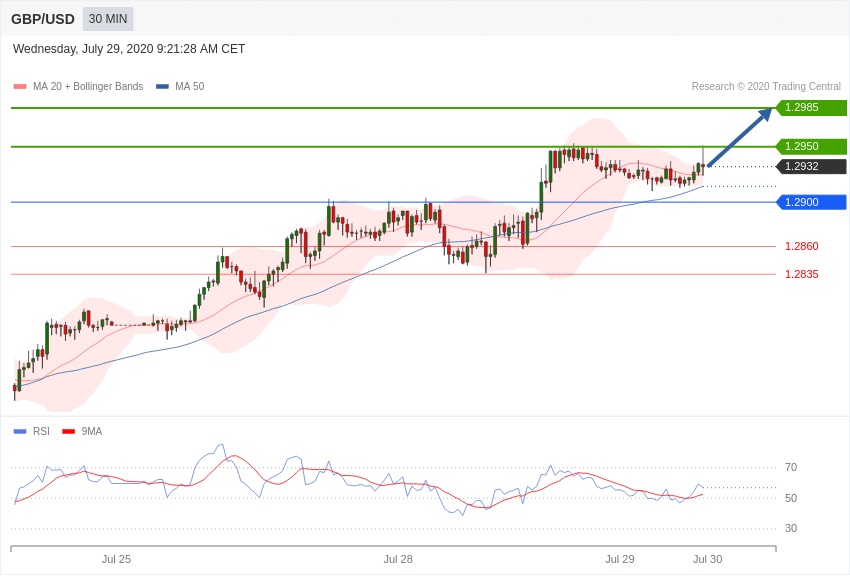The image size is (850, 576).
Task: Click the 1.2835 support level label
Action: pos(802,274)
